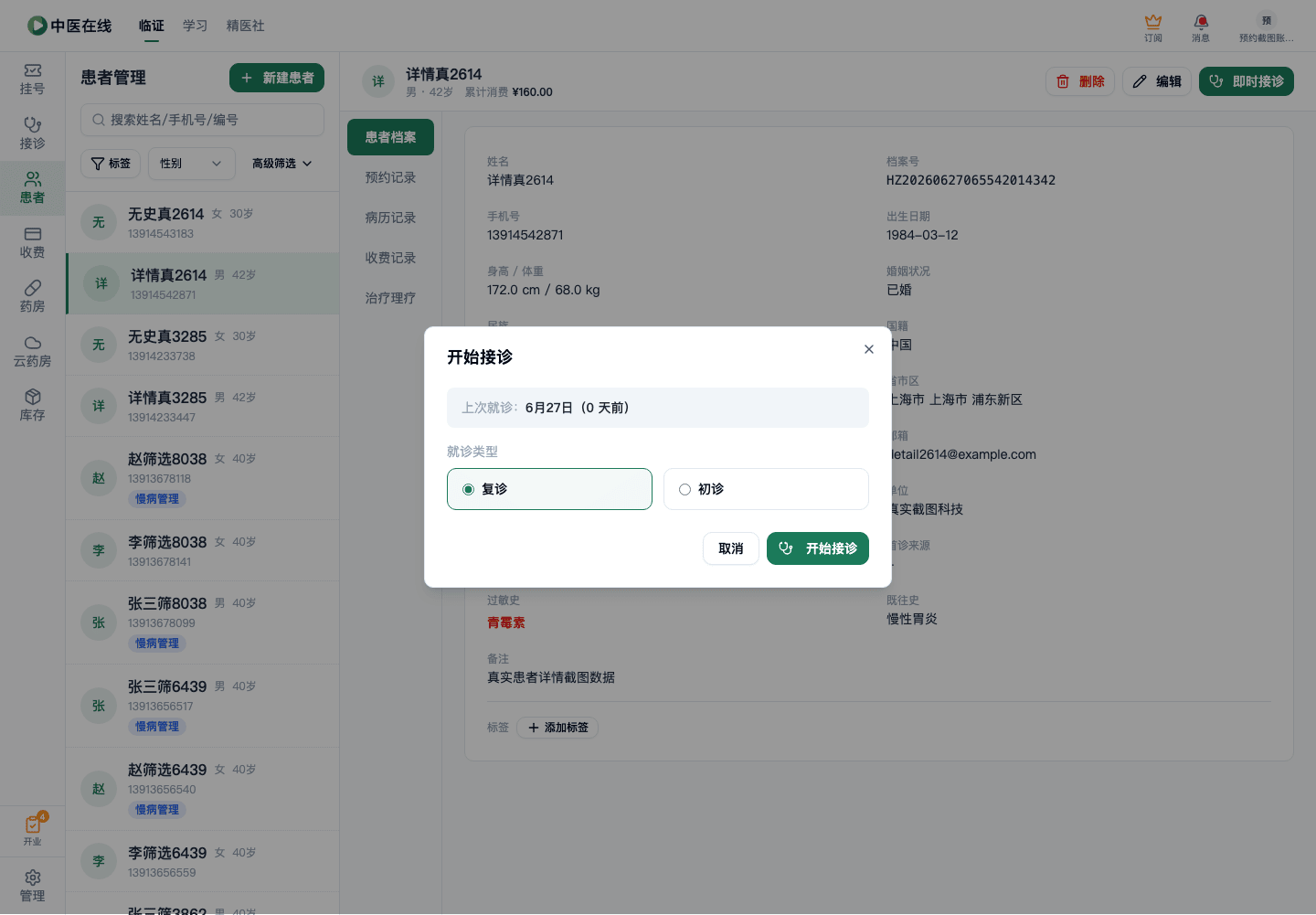
Task: Click the 添加标签 button
Action: [x=557, y=728]
